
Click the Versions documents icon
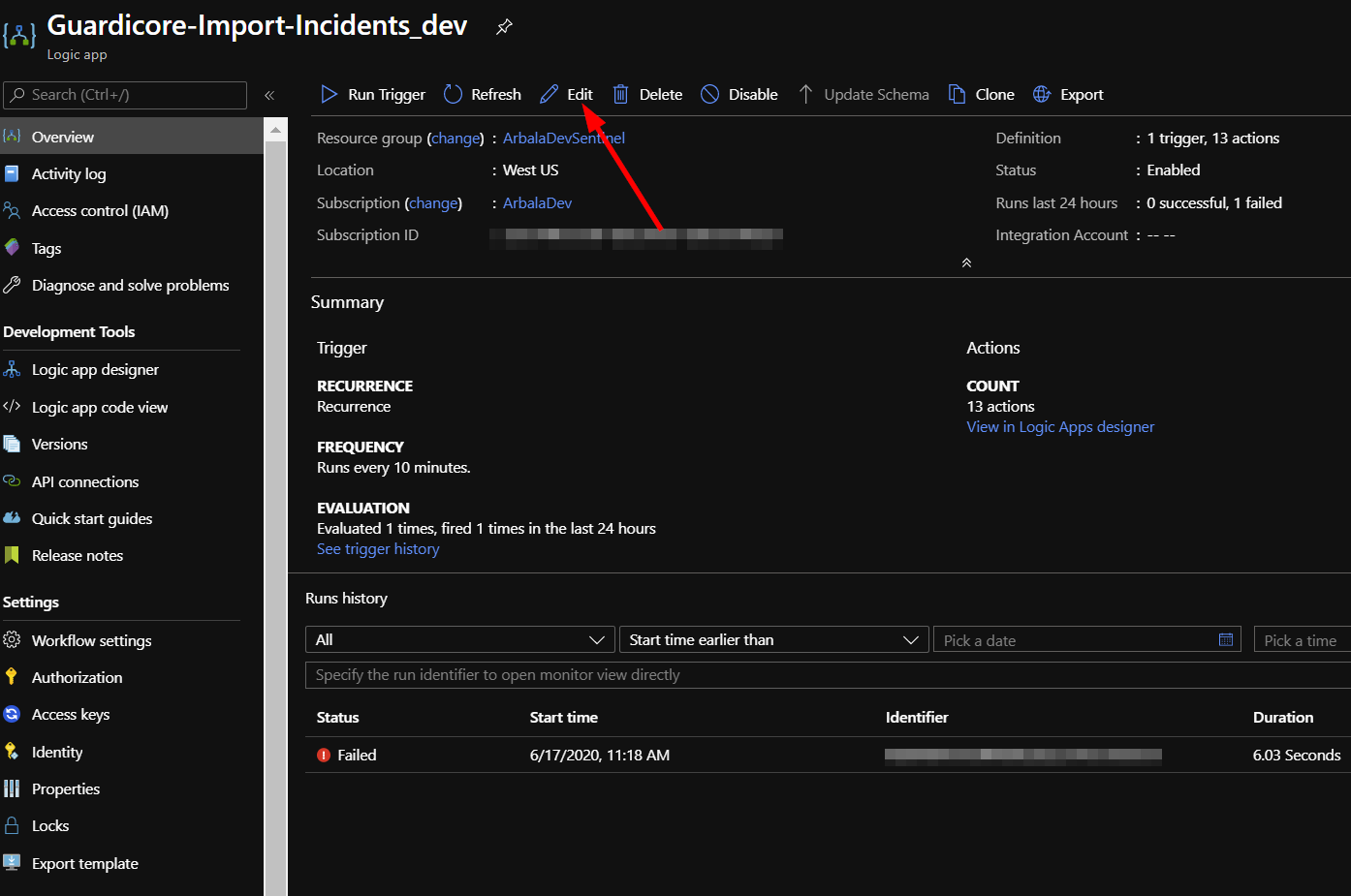tap(12, 444)
